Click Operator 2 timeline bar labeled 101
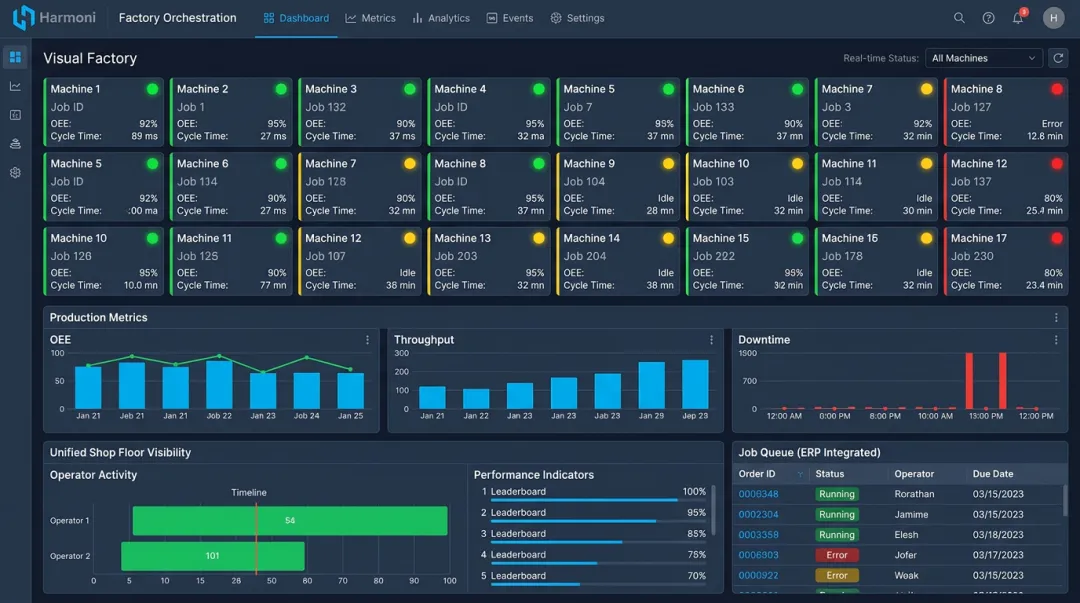Image resolution: width=1080 pixels, height=603 pixels. (x=213, y=555)
